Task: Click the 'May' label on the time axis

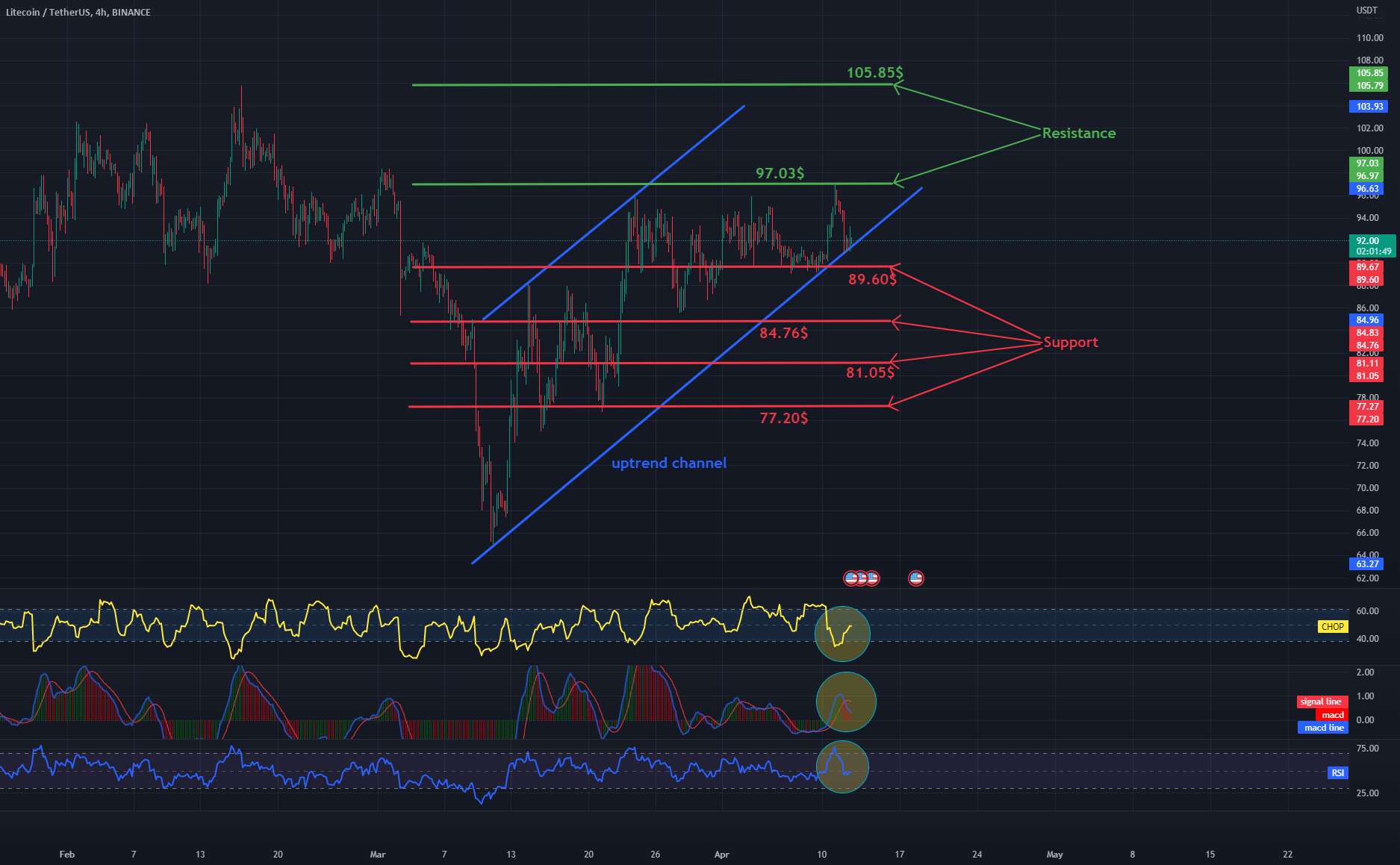Action: pyautogui.click(x=1054, y=855)
